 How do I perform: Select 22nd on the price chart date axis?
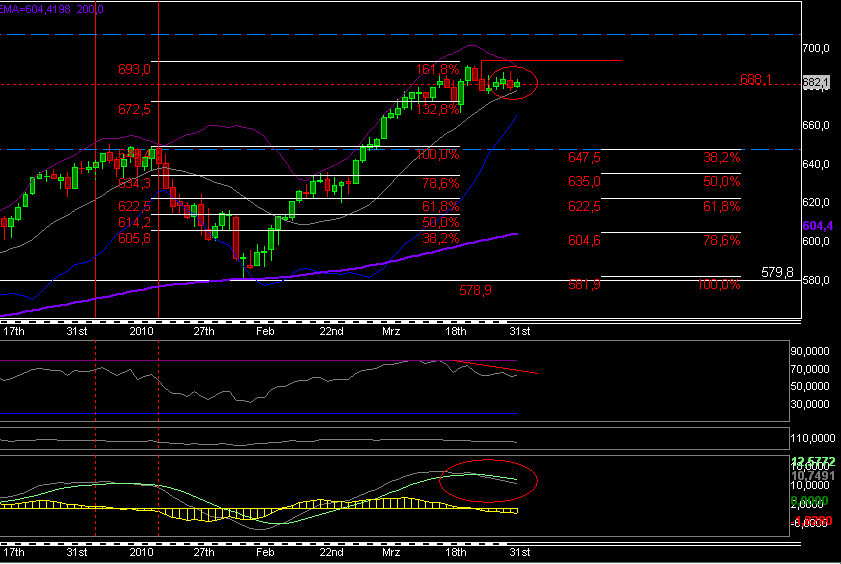[x=331, y=331]
